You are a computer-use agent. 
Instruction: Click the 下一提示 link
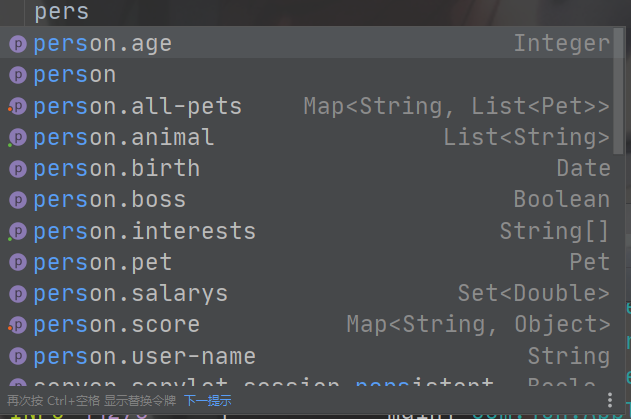[207, 401]
